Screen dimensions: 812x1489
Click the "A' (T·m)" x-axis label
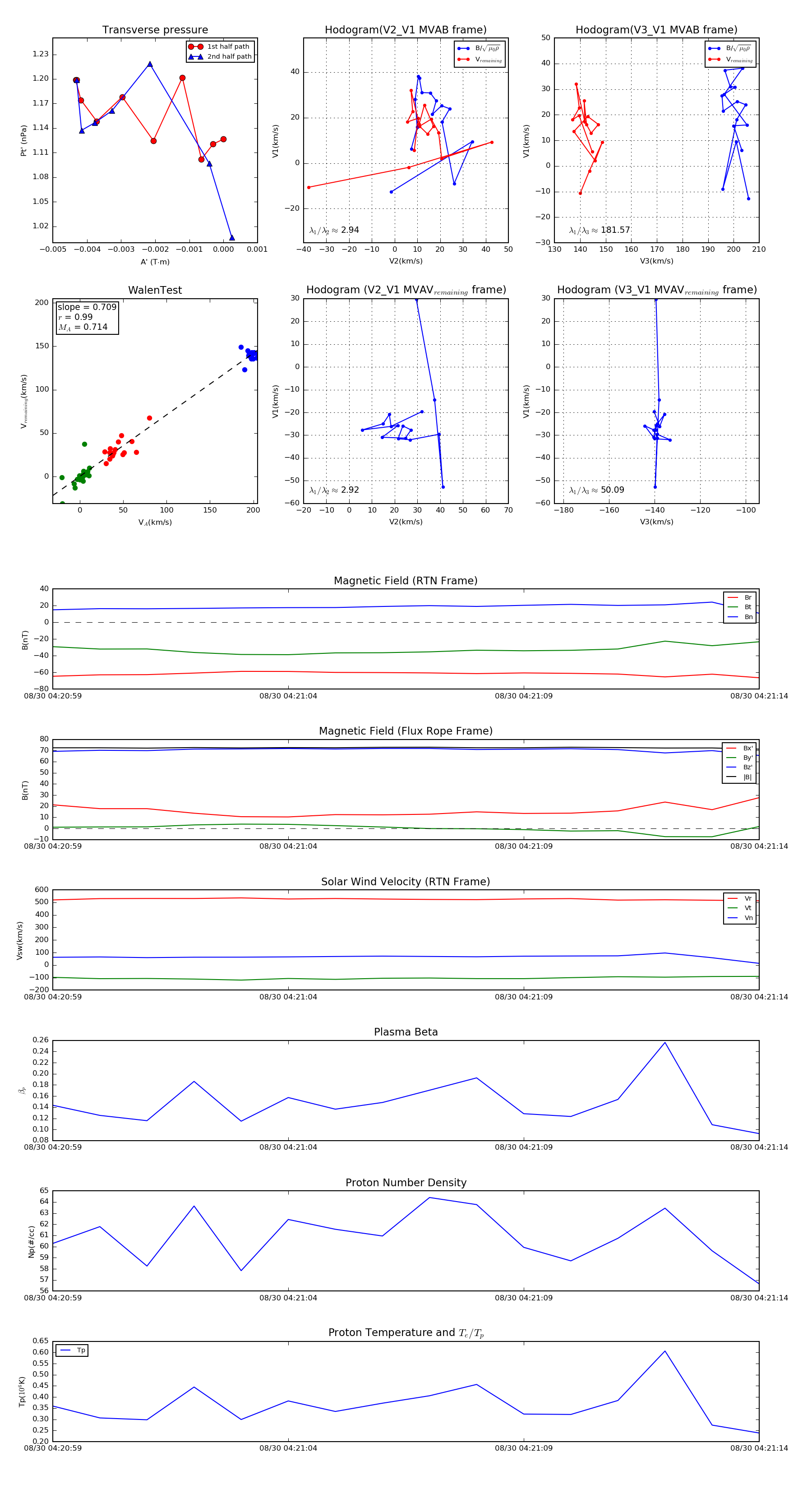click(x=155, y=262)
